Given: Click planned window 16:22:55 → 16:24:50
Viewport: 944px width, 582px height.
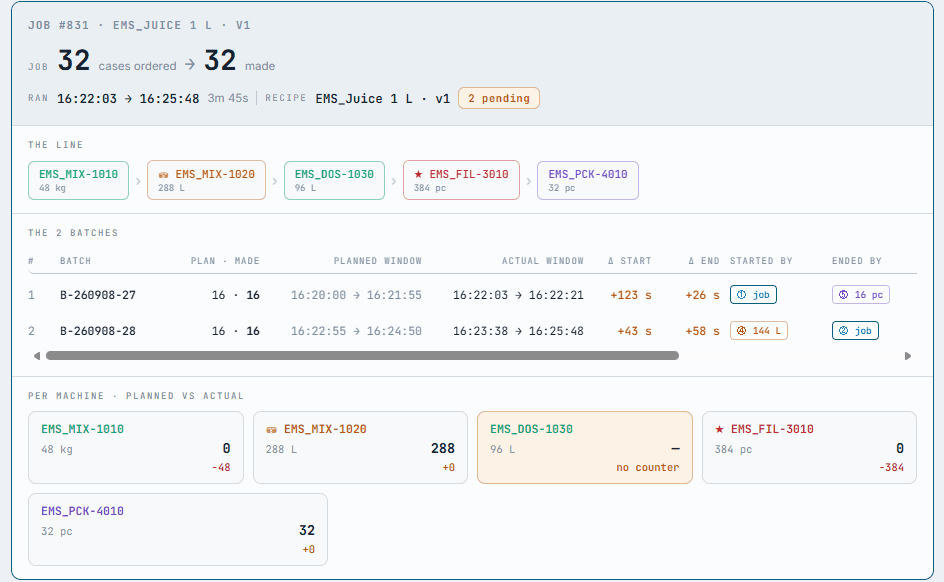Looking at the screenshot, I should (x=356, y=331).
